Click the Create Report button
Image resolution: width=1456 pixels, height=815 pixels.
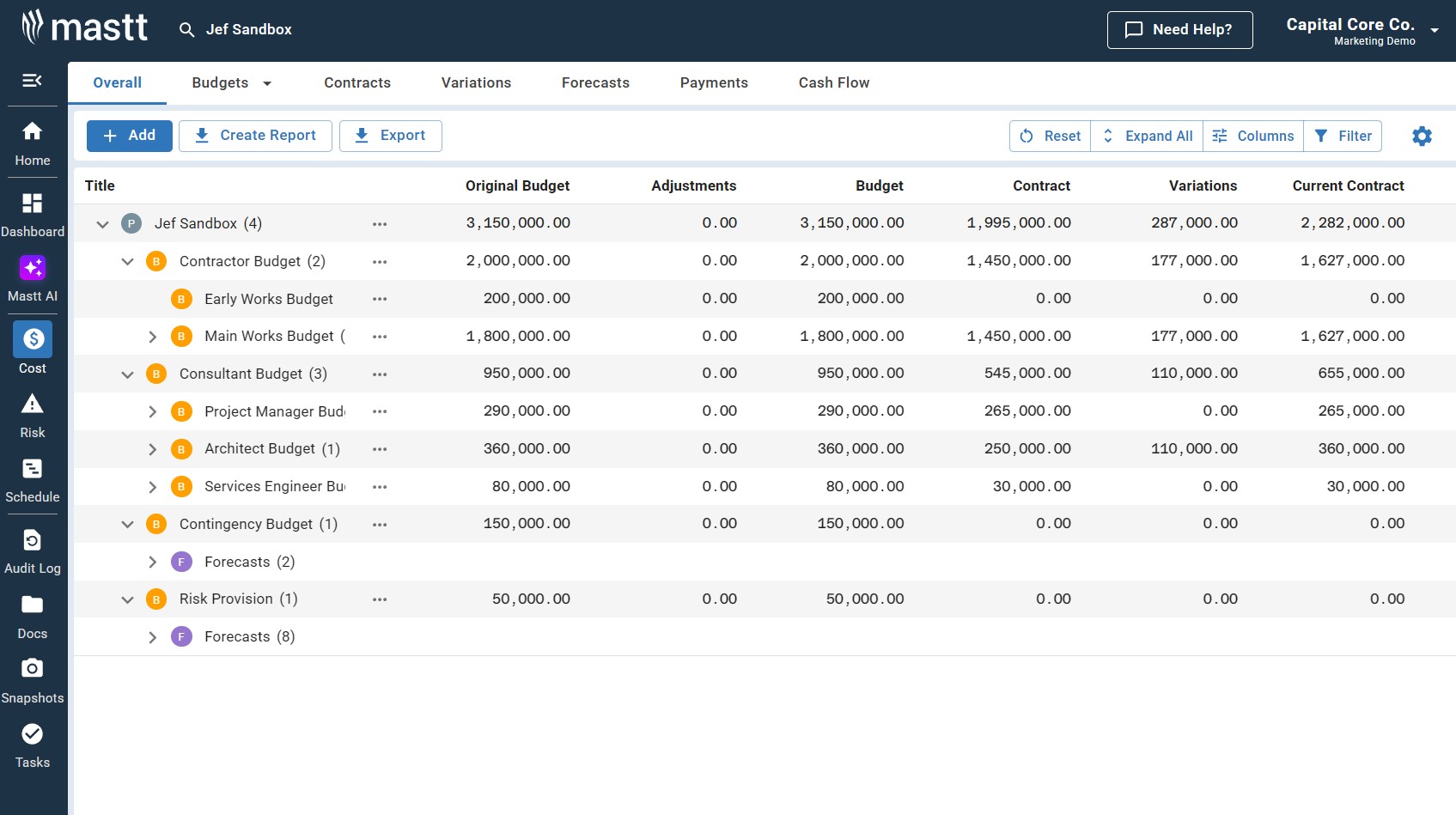pos(255,136)
